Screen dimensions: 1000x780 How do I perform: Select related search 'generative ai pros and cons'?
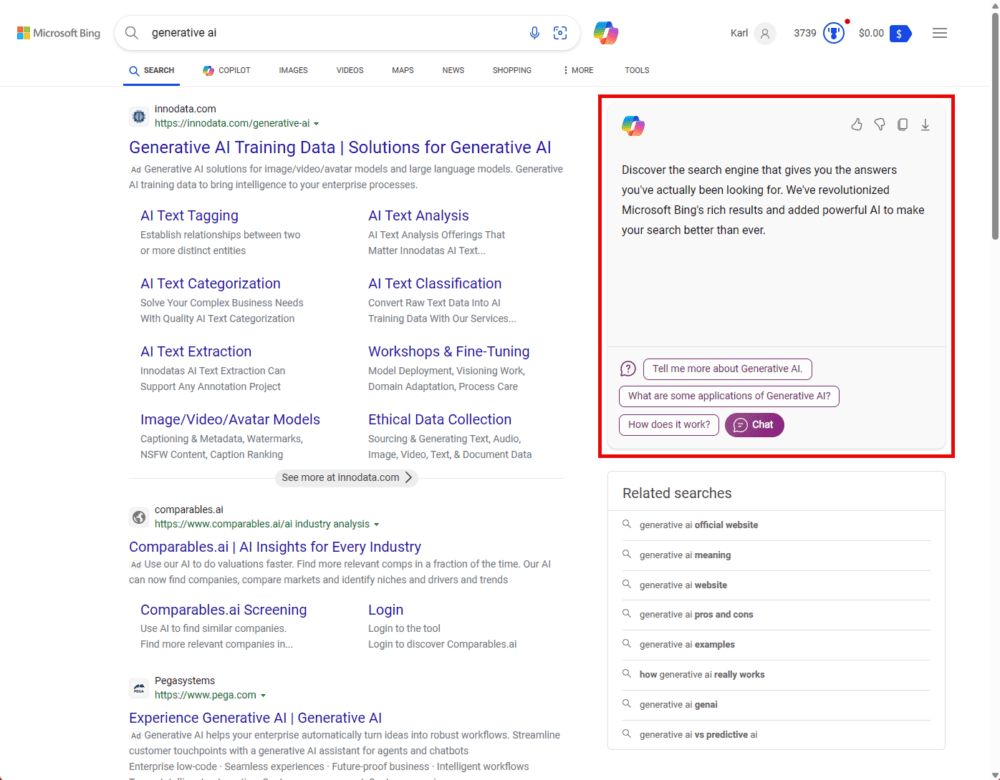pos(696,614)
